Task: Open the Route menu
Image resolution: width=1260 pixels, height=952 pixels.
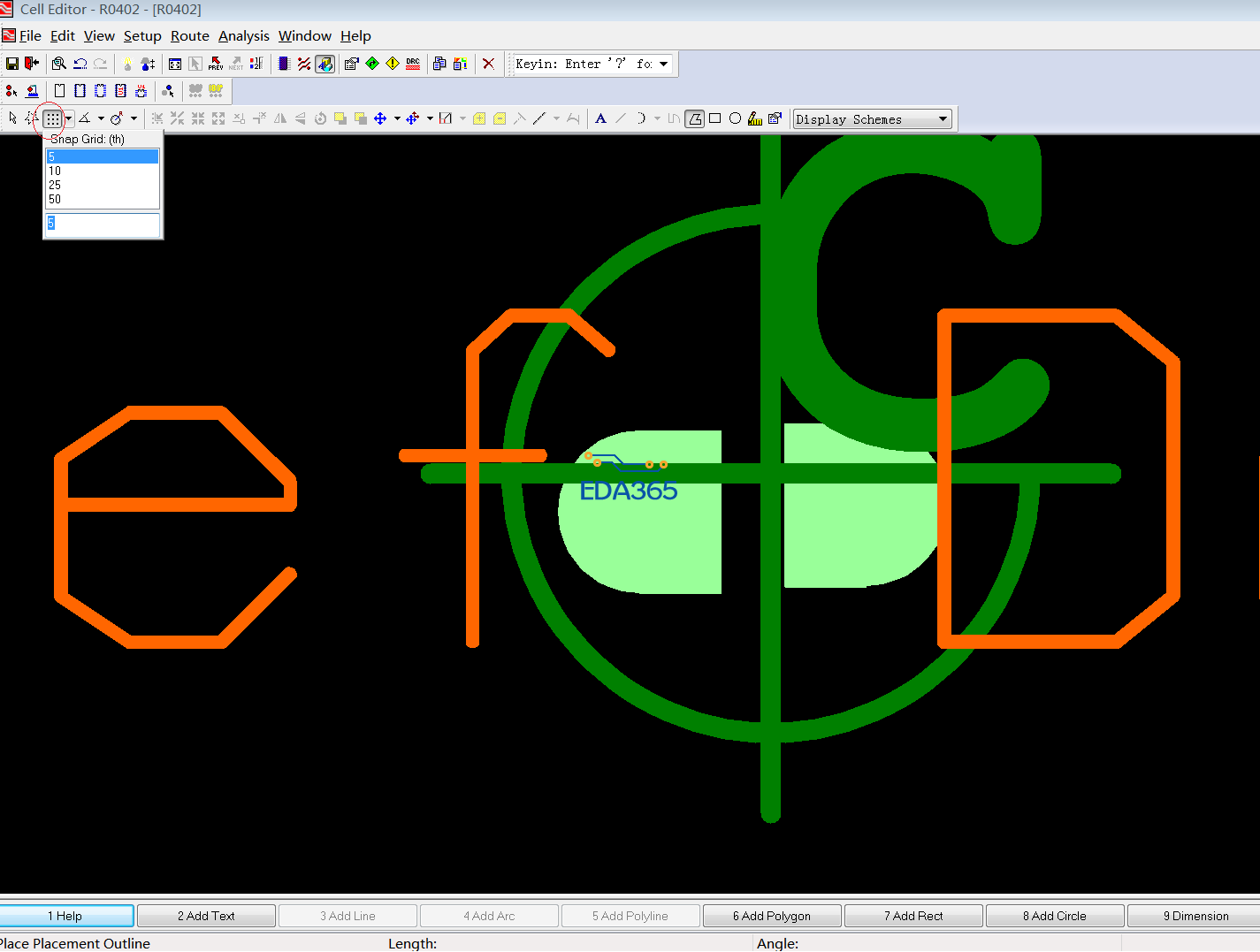Action: pyautogui.click(x=190, y=35)
